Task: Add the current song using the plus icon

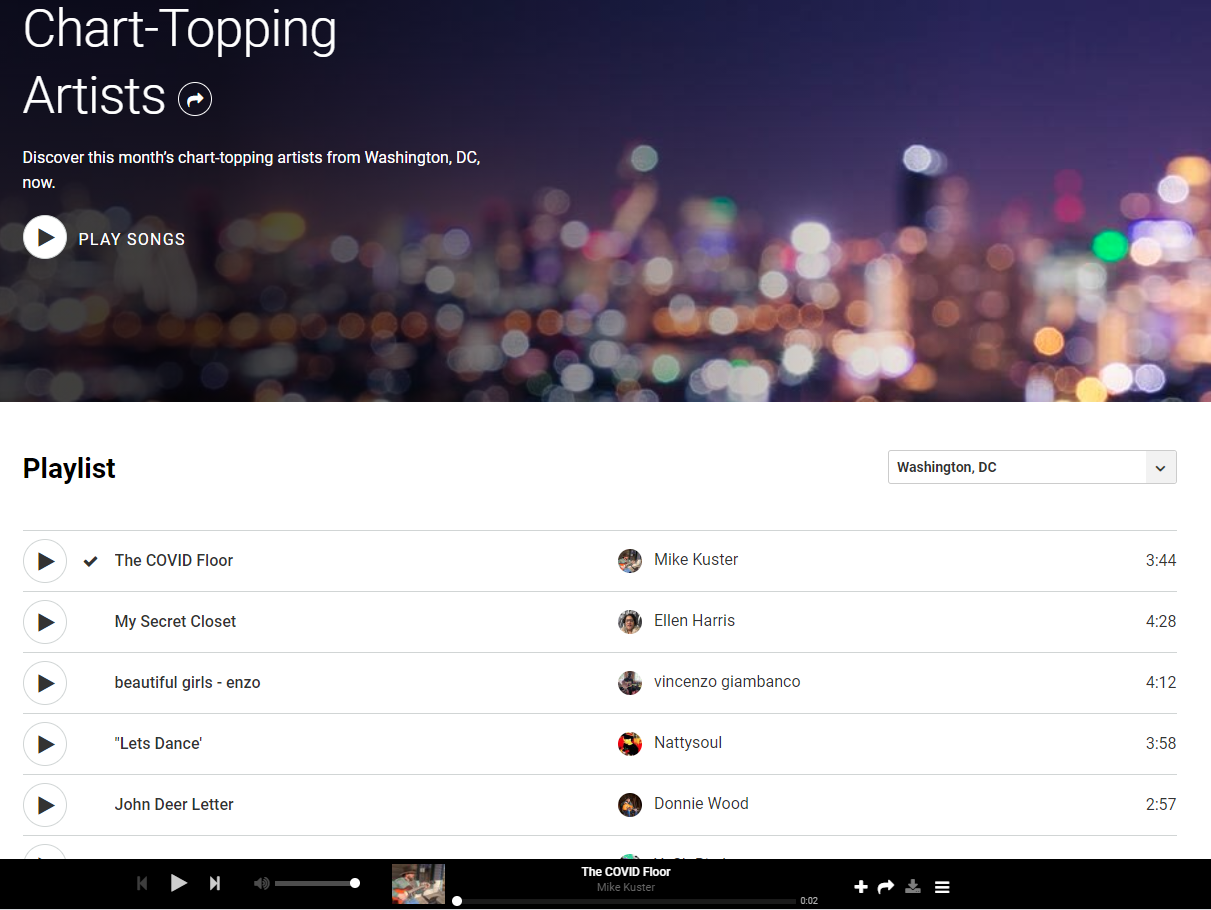Action: pos(861,886)
